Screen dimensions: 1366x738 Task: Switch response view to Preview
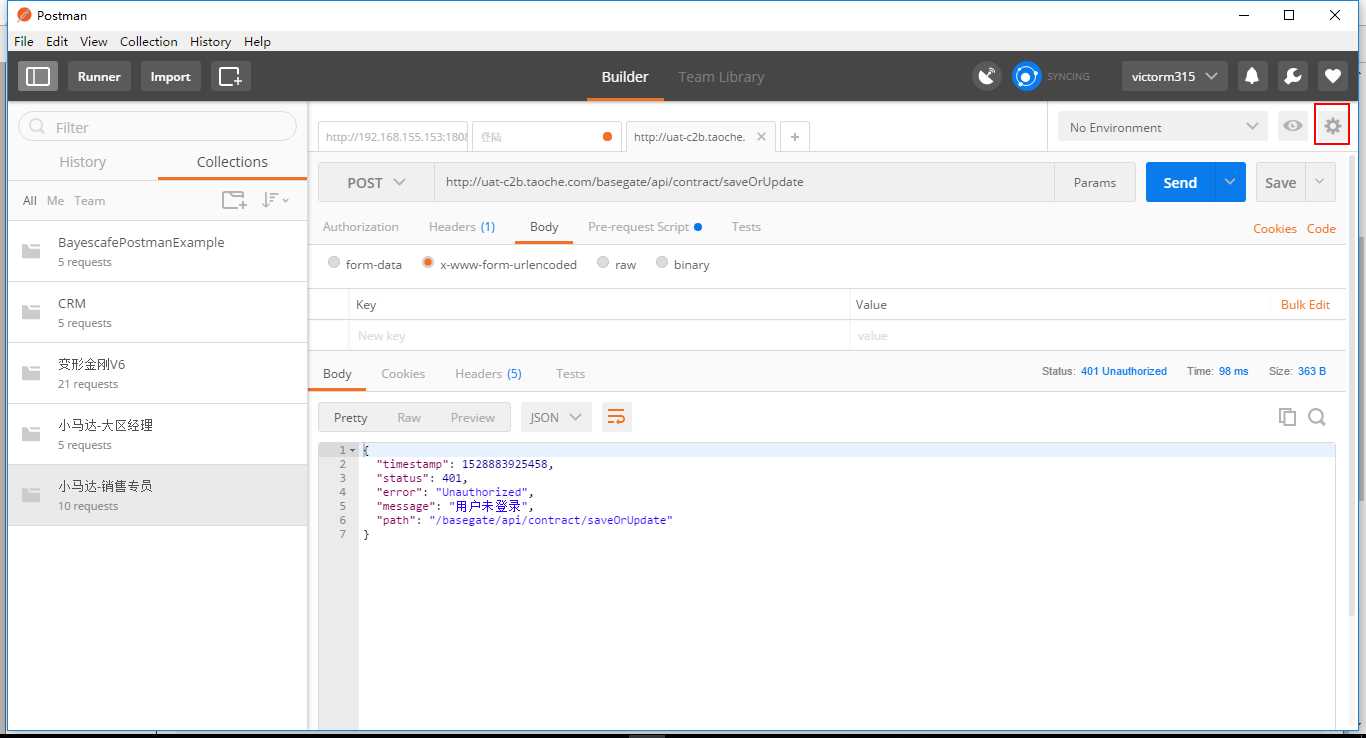click(472, 417)
